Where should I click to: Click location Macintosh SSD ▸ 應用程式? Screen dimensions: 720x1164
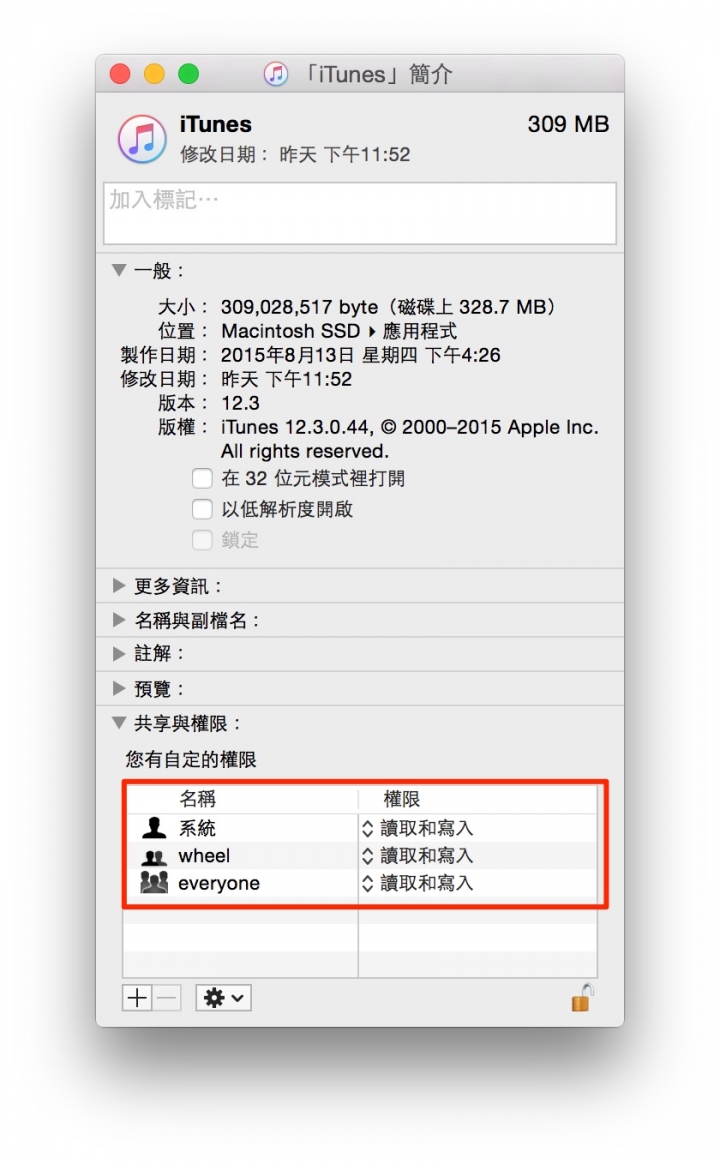coord(339,331)
